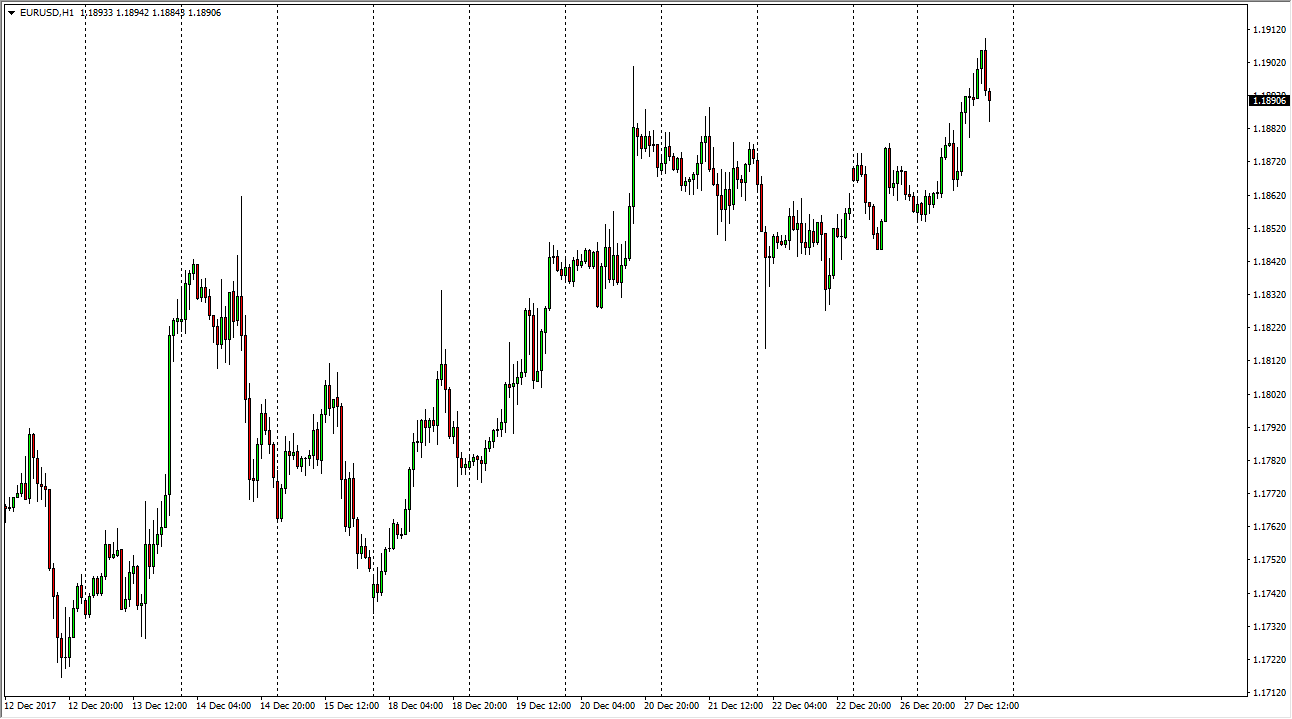Open the chart dropdown triangle beside EURUSD
The width and height of the screenshot is (1292, 719).
pos(11,13)
